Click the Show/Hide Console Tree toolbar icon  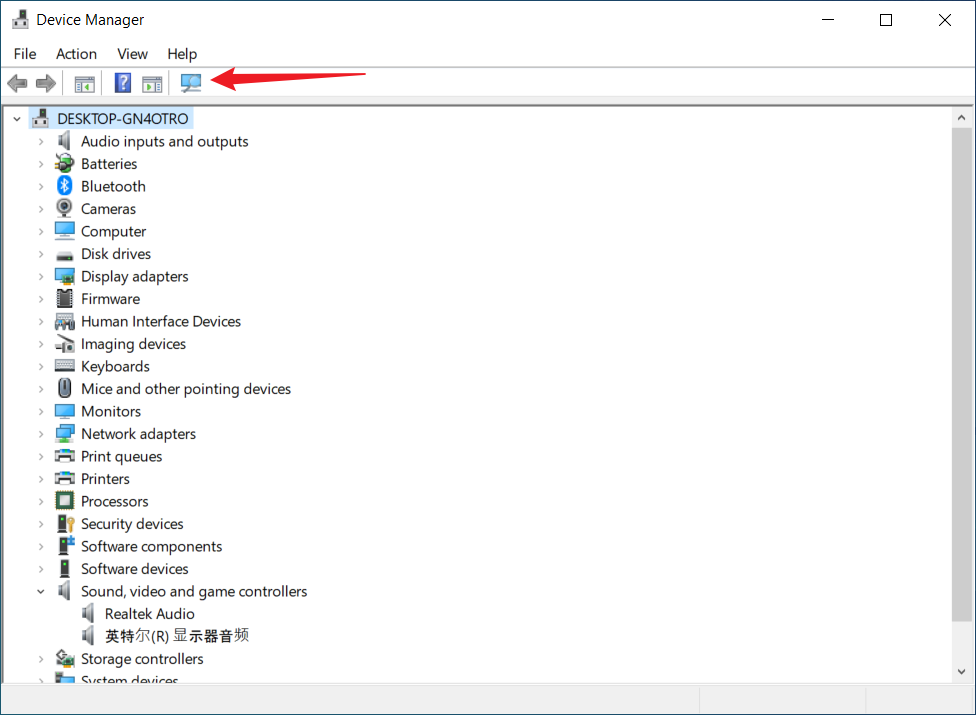pos(85,83)
